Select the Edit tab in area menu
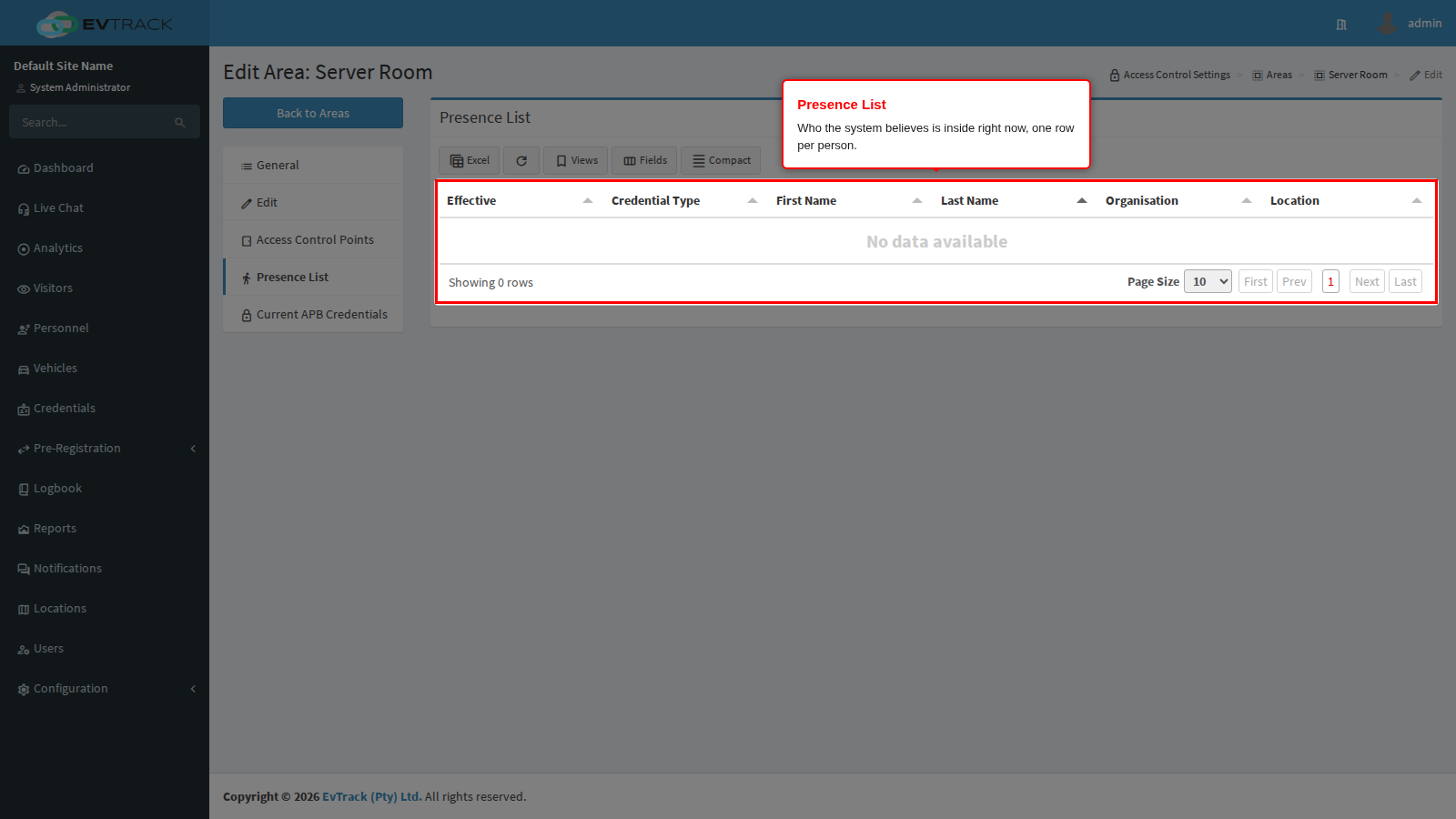1456x819 pixels. click(313, 203)
